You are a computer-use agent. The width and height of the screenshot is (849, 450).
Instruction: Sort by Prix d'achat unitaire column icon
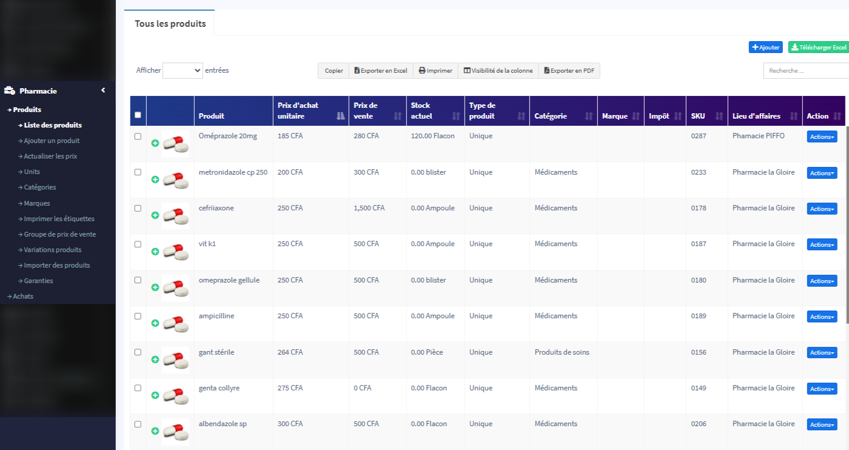(x=340, y=116)
